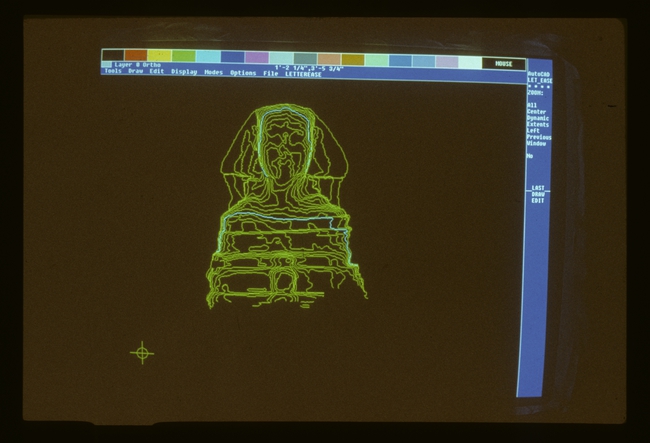Image resolution: width=650 pixels, height=443 pixels.
Task: Choose the All zoom option in the side menu
Action: [x=531, y=104]
